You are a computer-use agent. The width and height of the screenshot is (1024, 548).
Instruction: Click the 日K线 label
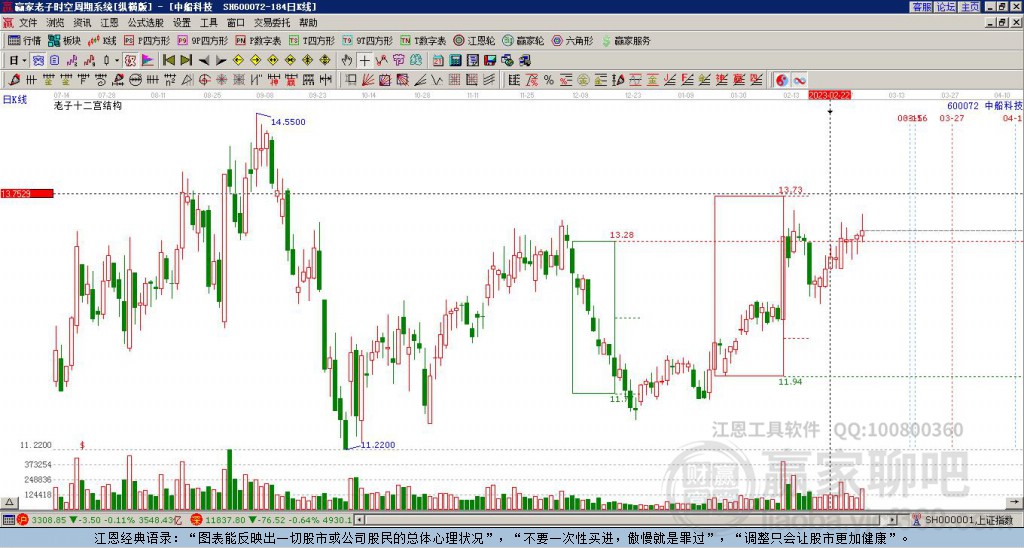(x=14, y=100)
